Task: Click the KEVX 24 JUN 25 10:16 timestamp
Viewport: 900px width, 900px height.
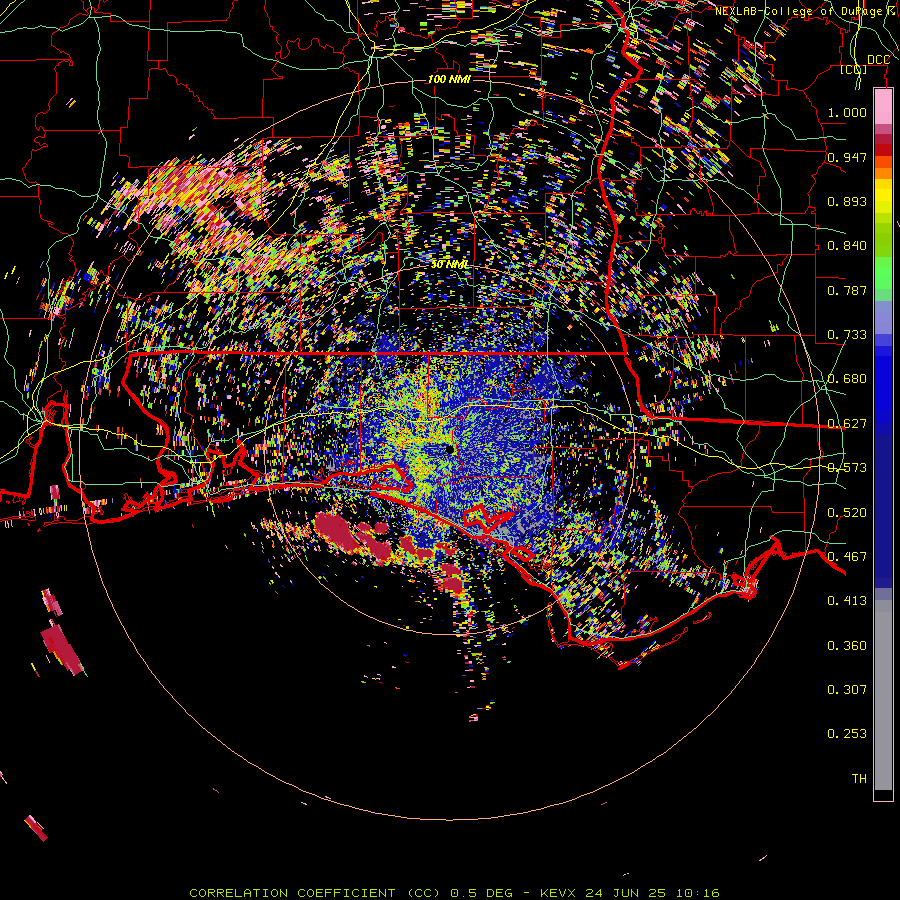Action: click(x=630, y=893)
